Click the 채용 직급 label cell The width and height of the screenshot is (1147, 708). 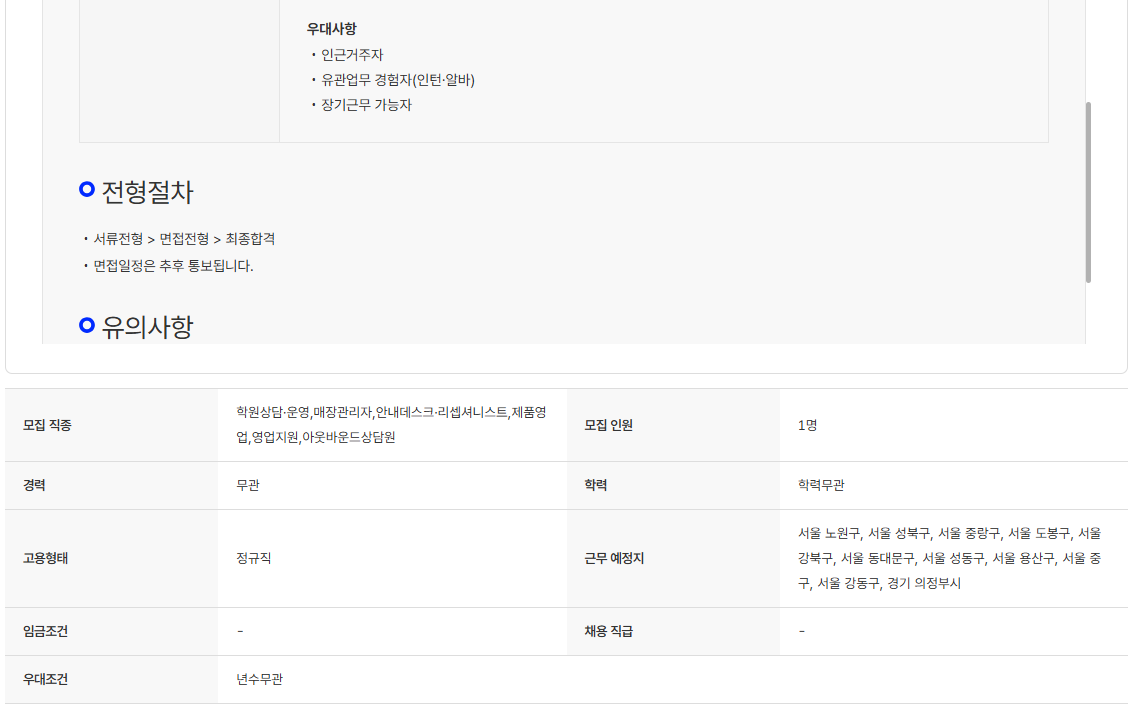pos(609,631)
